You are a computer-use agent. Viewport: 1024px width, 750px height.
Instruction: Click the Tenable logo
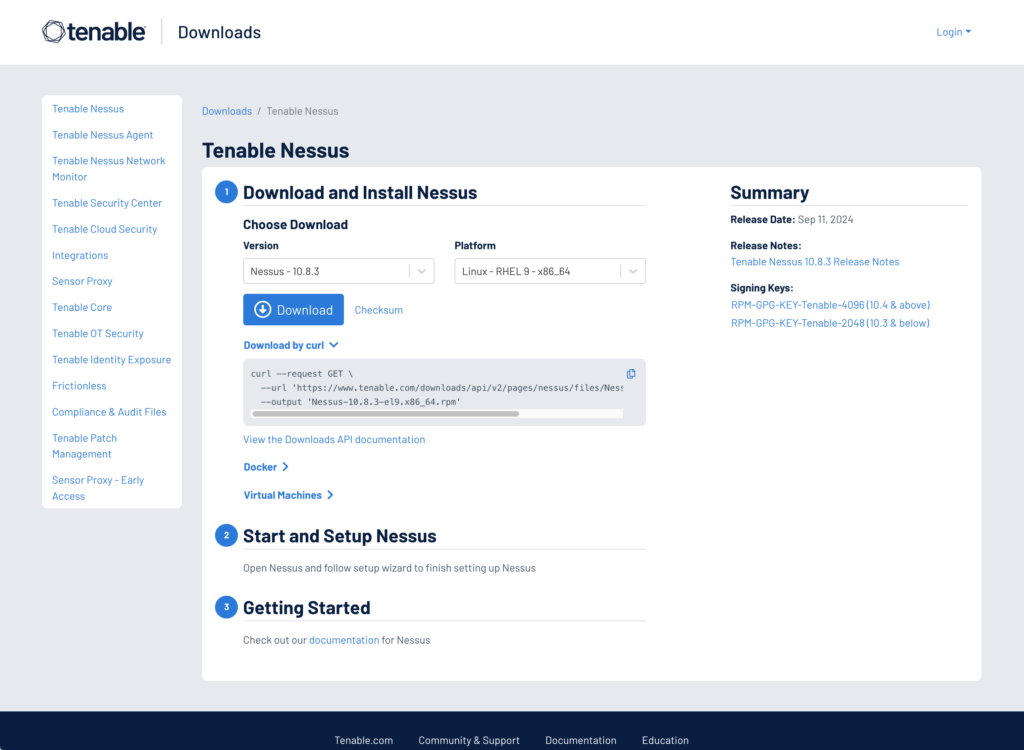pos(93,31)
